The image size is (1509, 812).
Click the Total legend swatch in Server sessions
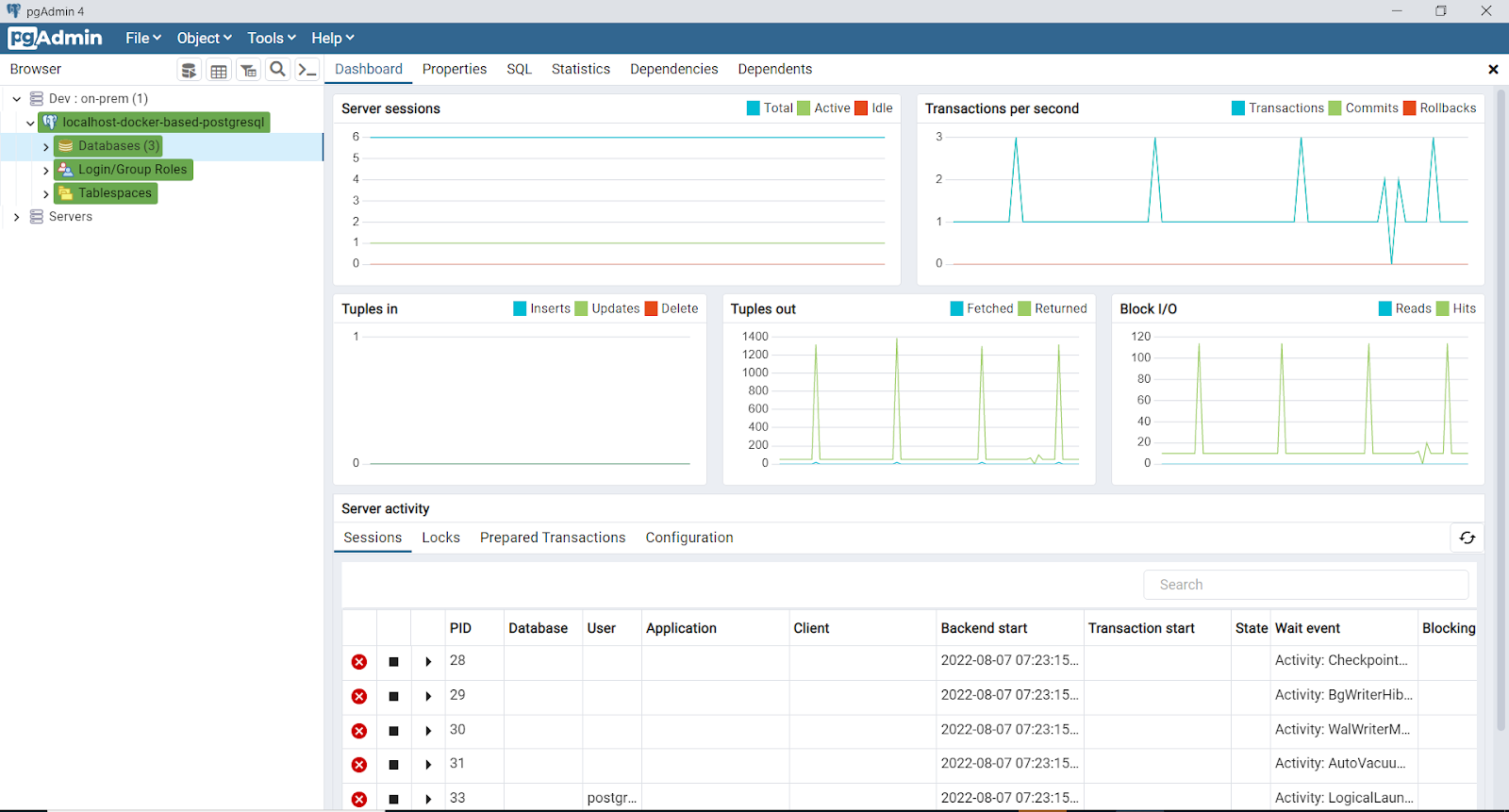[754, 108]
